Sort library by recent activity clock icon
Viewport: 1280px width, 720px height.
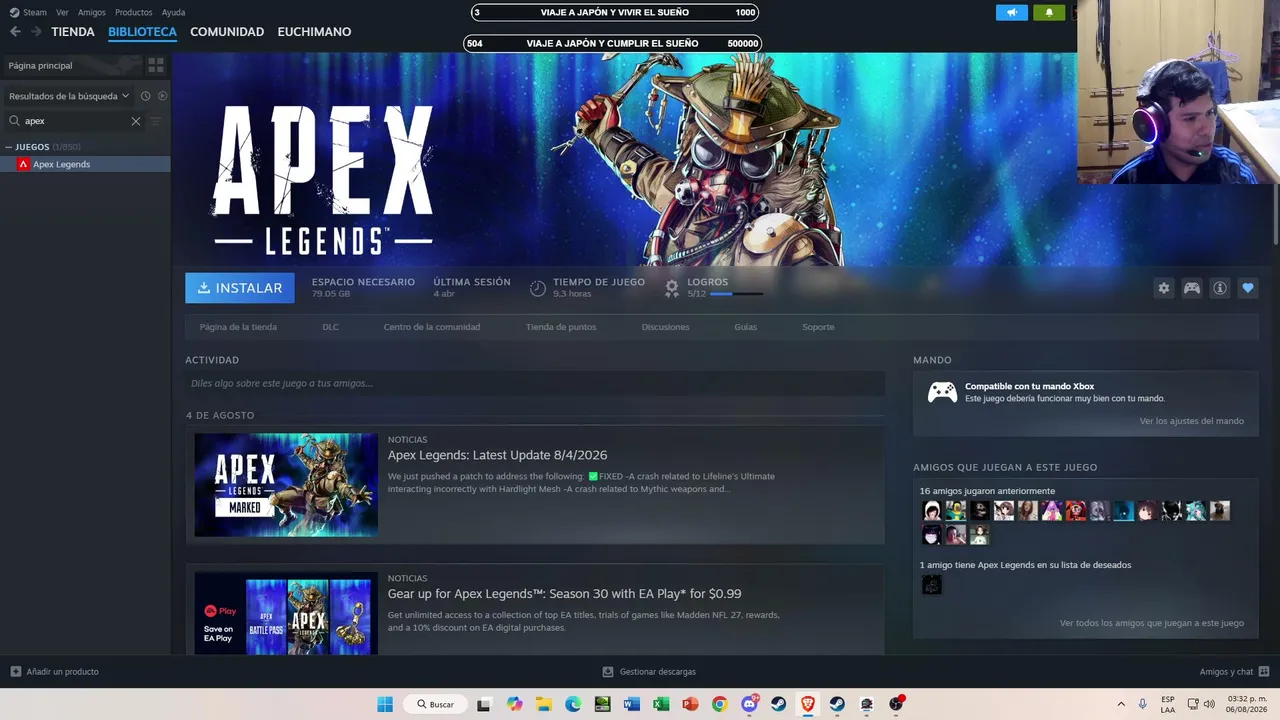point(145,96)
